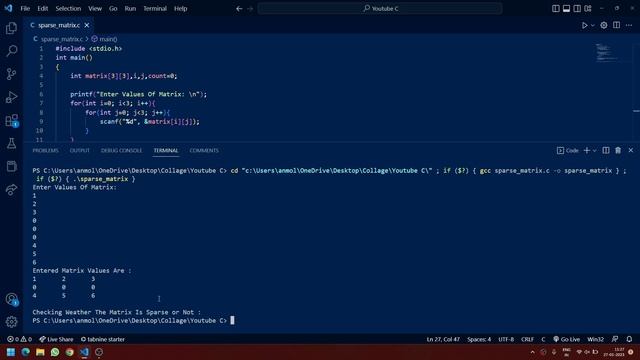The image size is (640, 360).
Task: Change the UTF-8 encoding
Action: [506, 339]
